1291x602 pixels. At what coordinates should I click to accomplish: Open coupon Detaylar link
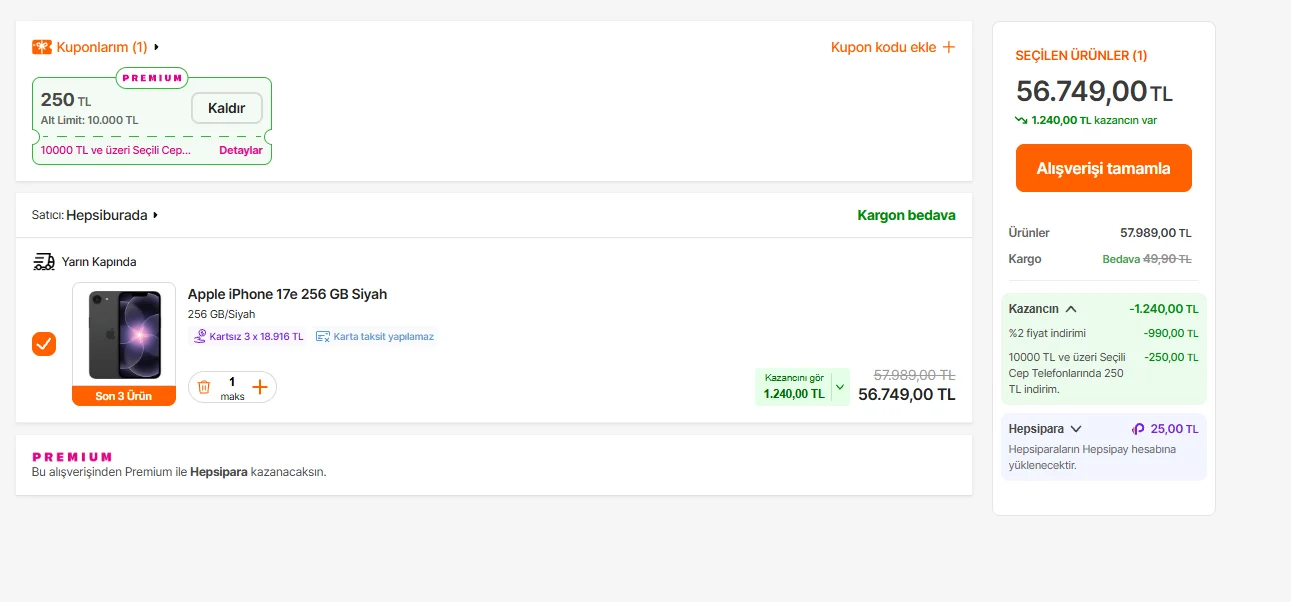click(x=241, y=151)
